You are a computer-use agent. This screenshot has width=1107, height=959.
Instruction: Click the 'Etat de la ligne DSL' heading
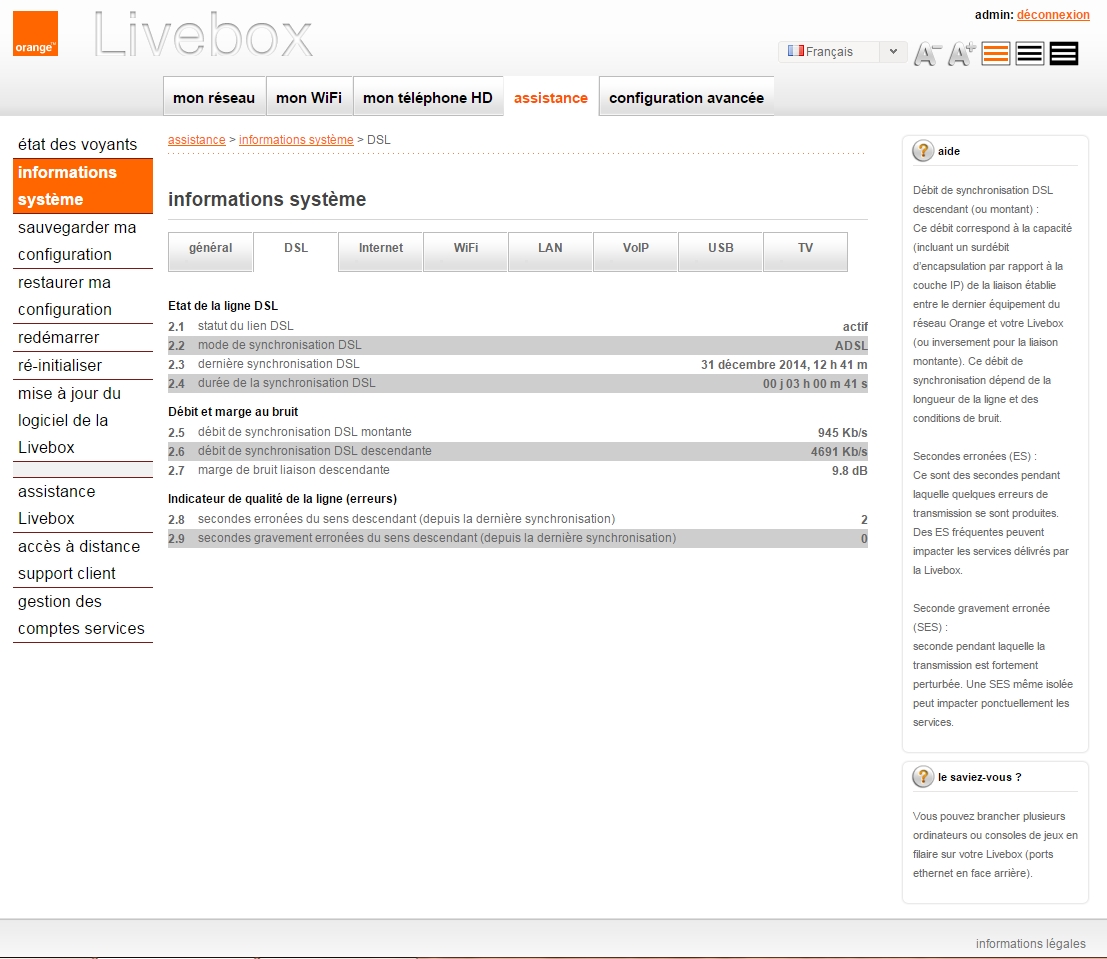[x=223, y=306]
